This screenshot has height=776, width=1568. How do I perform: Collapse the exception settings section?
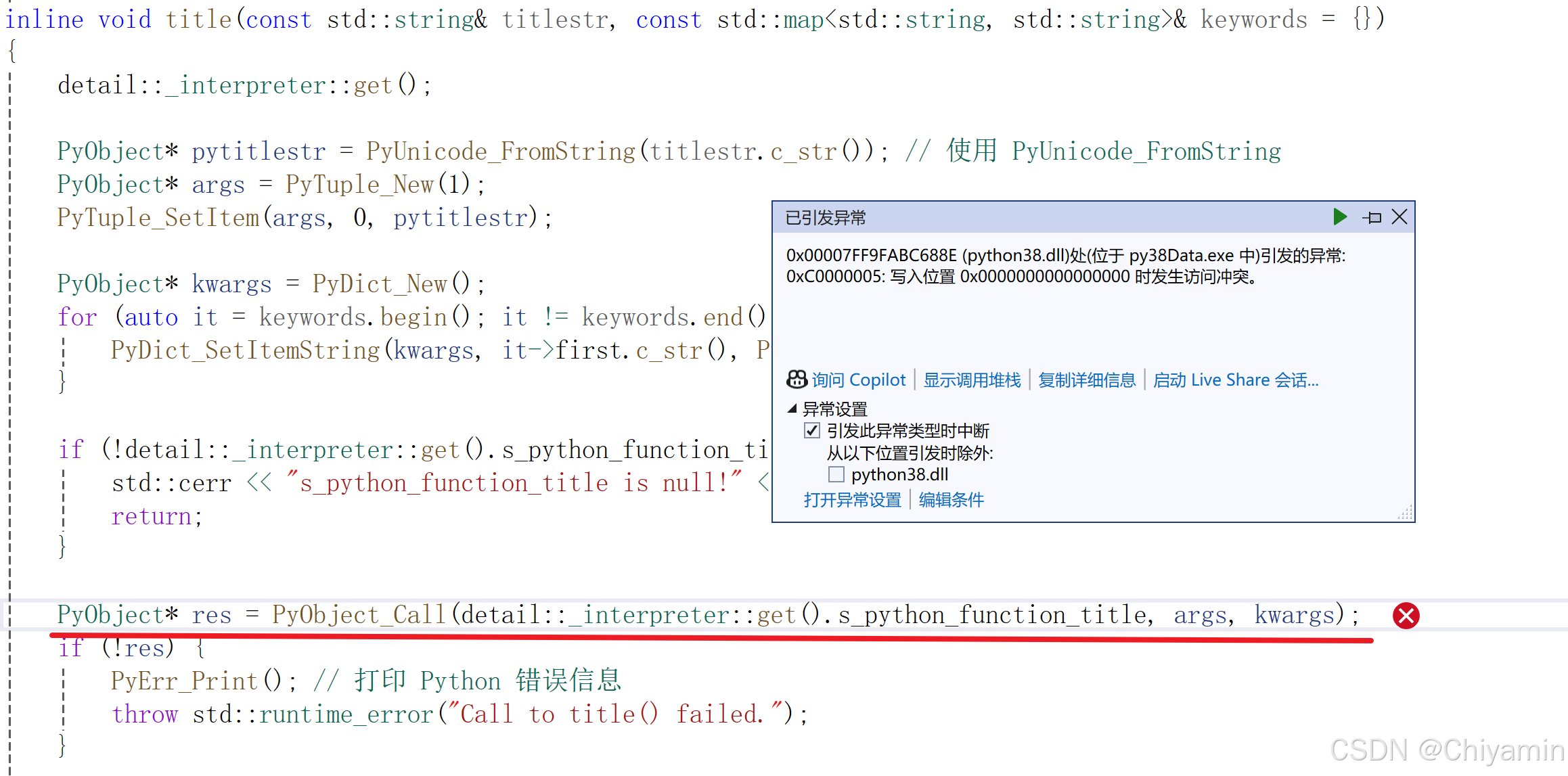coord(792,409)
